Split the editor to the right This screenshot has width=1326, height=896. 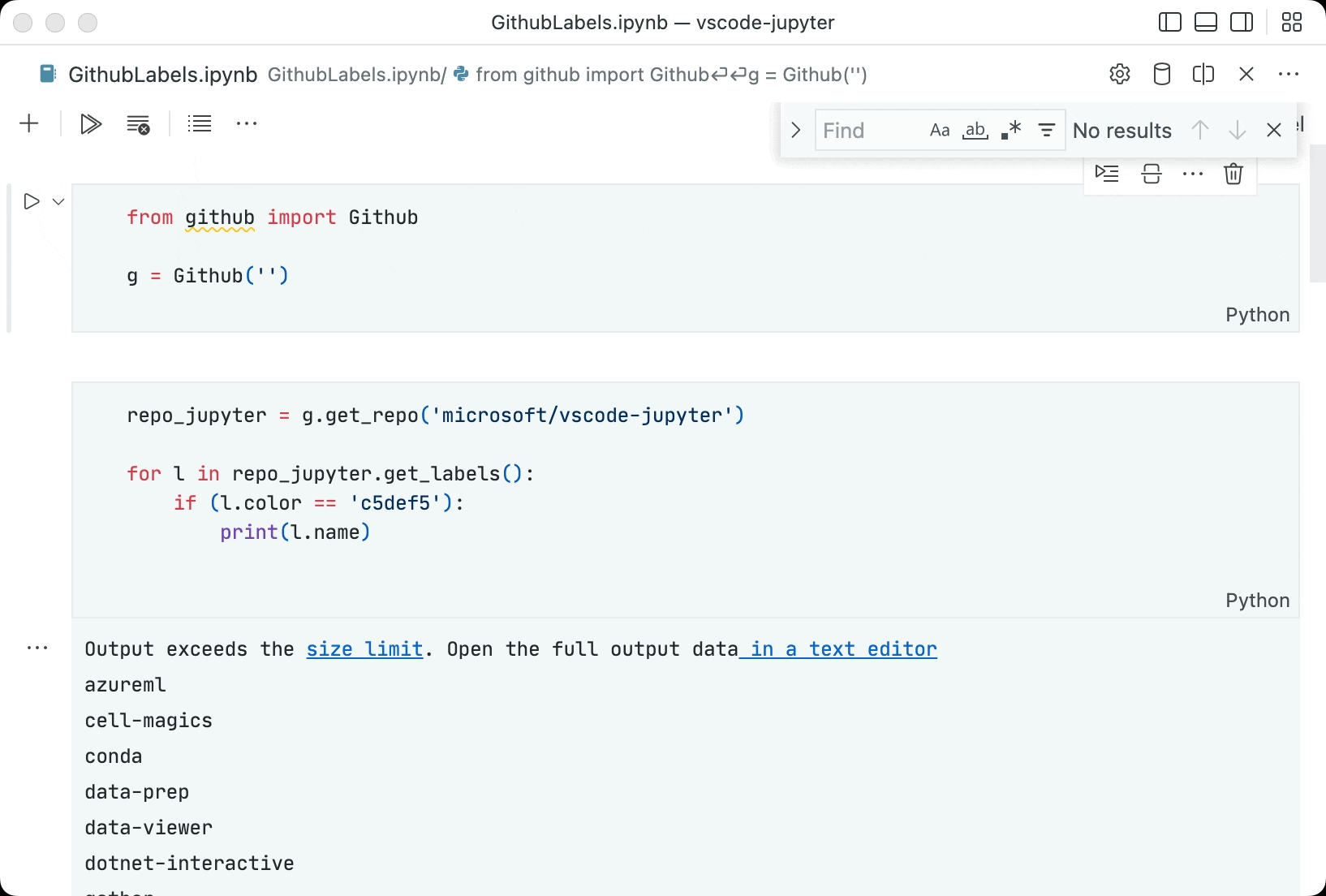tap(1203, 75)
